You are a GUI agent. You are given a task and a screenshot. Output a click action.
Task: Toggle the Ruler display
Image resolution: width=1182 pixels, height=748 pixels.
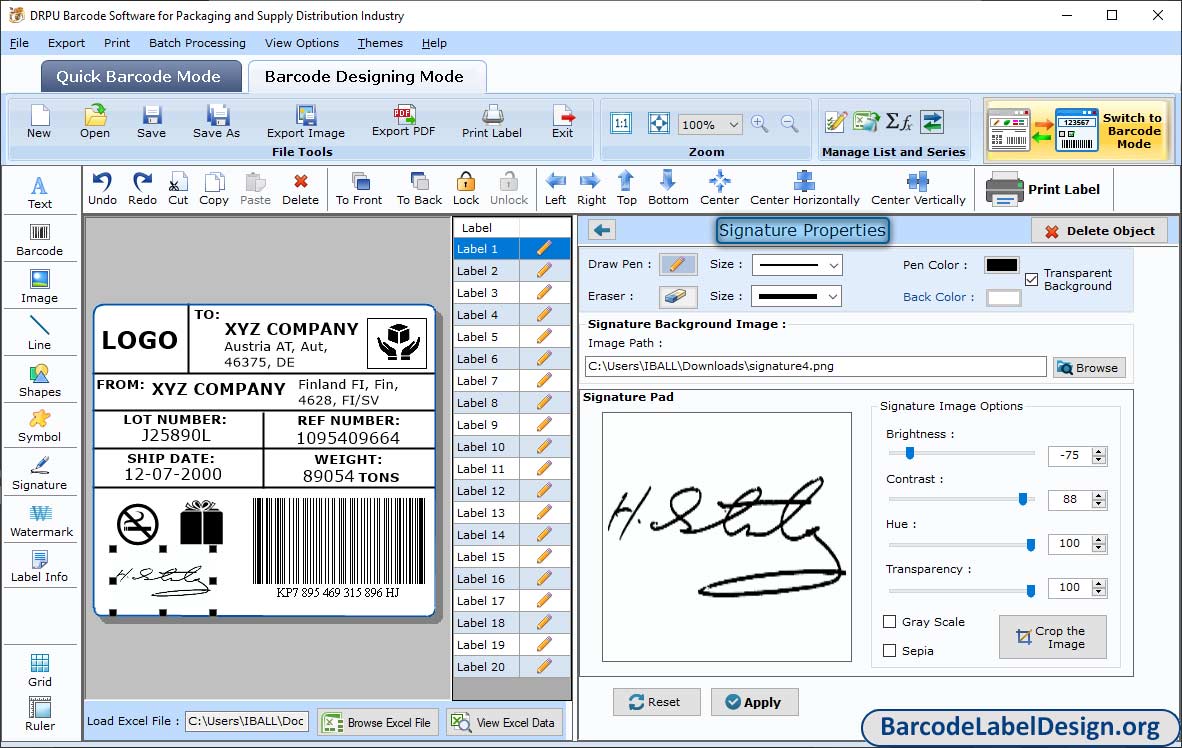click(39, 714)
